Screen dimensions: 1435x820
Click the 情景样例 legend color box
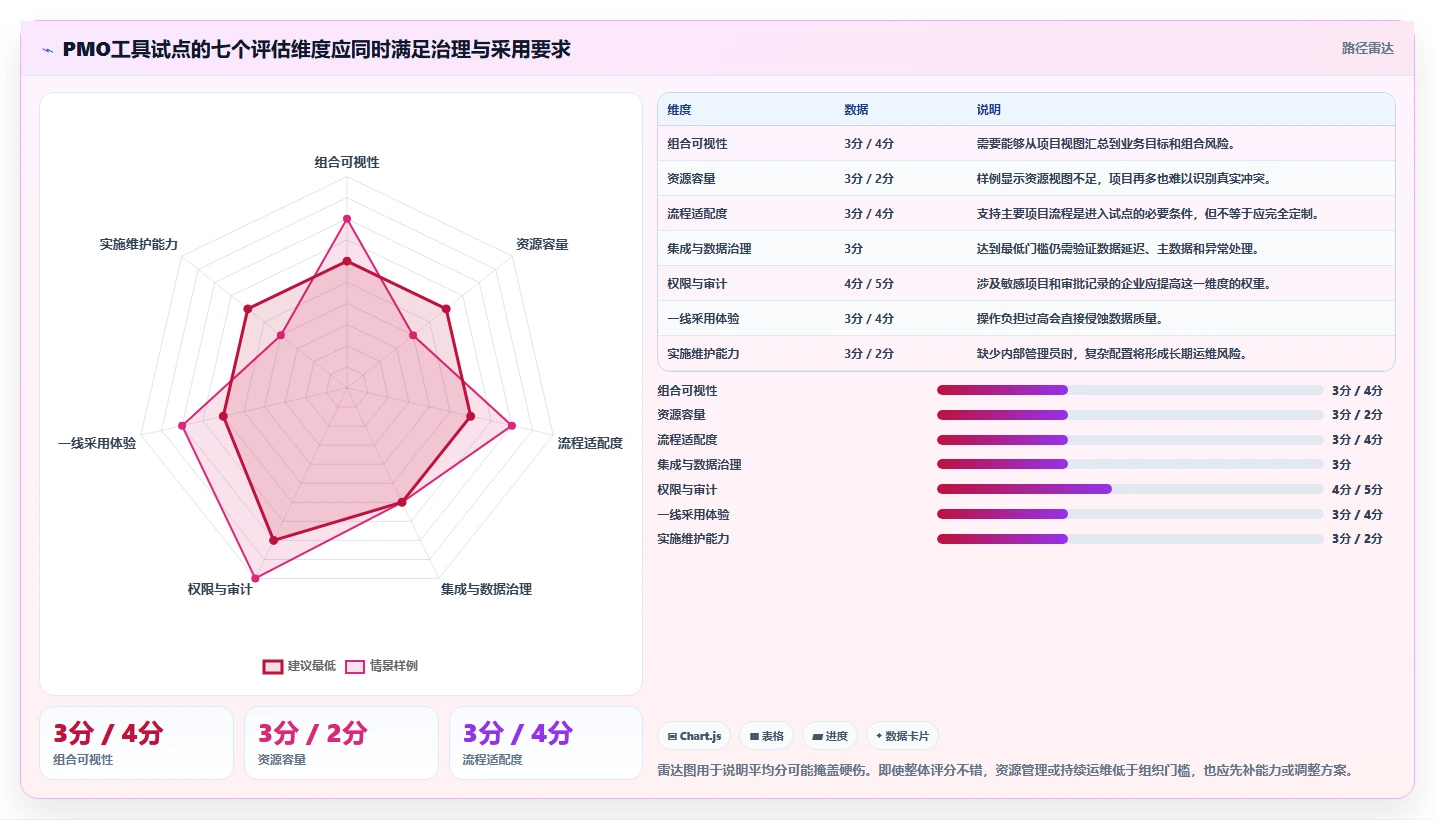point(355,666)
